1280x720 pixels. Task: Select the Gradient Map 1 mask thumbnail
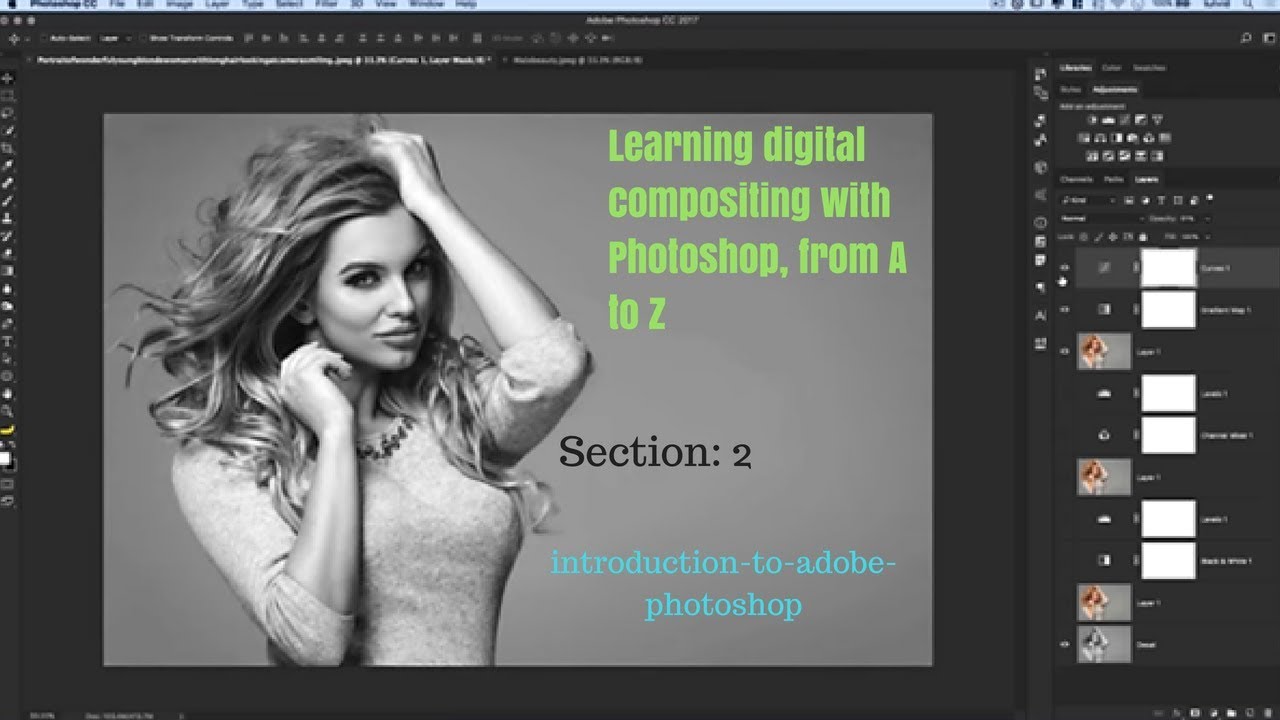point(1169,310)
